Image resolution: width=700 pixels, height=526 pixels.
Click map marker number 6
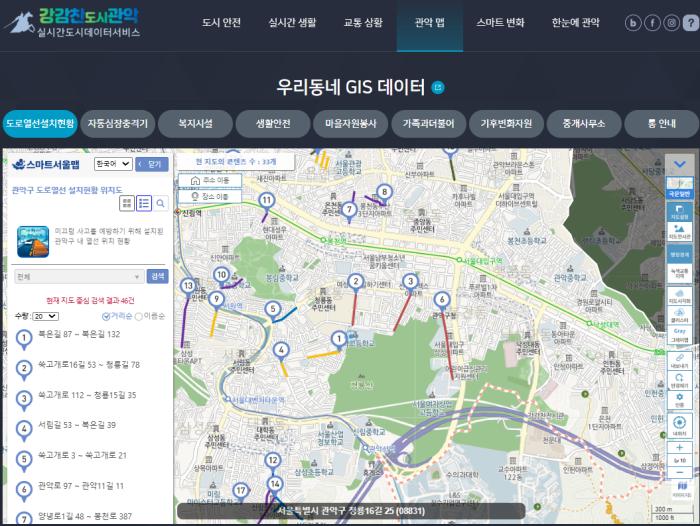pyautogui.click(x=442, y=300)
